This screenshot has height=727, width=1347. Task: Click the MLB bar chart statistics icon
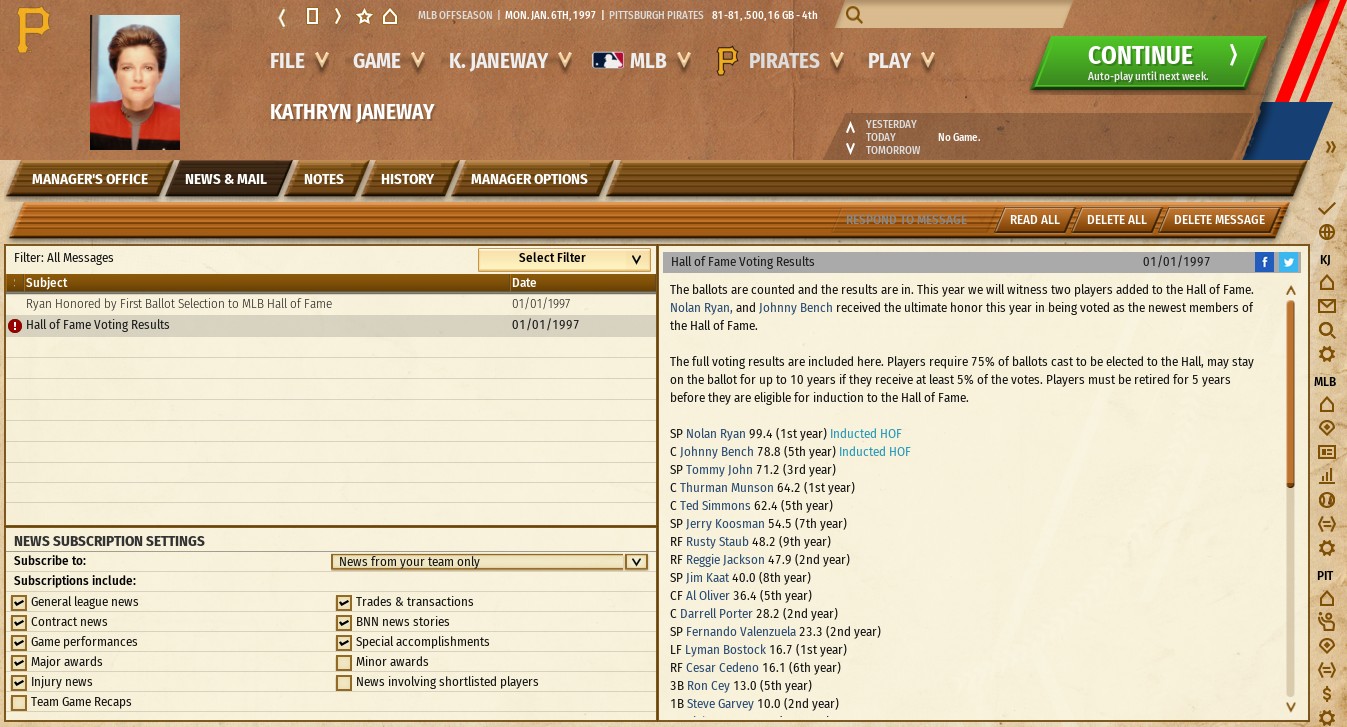point(1327,477)
